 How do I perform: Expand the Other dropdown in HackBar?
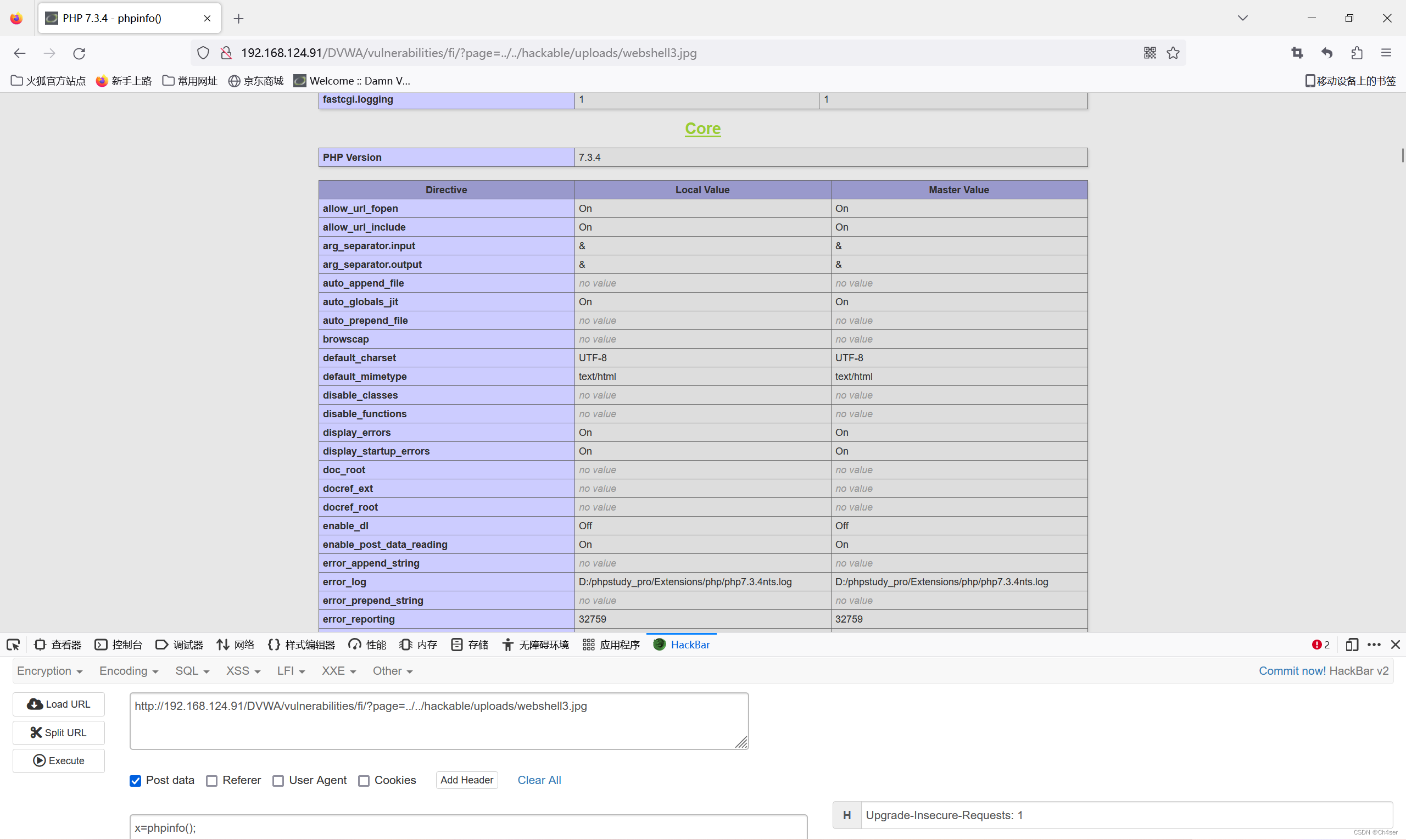[x=392, y=671]
